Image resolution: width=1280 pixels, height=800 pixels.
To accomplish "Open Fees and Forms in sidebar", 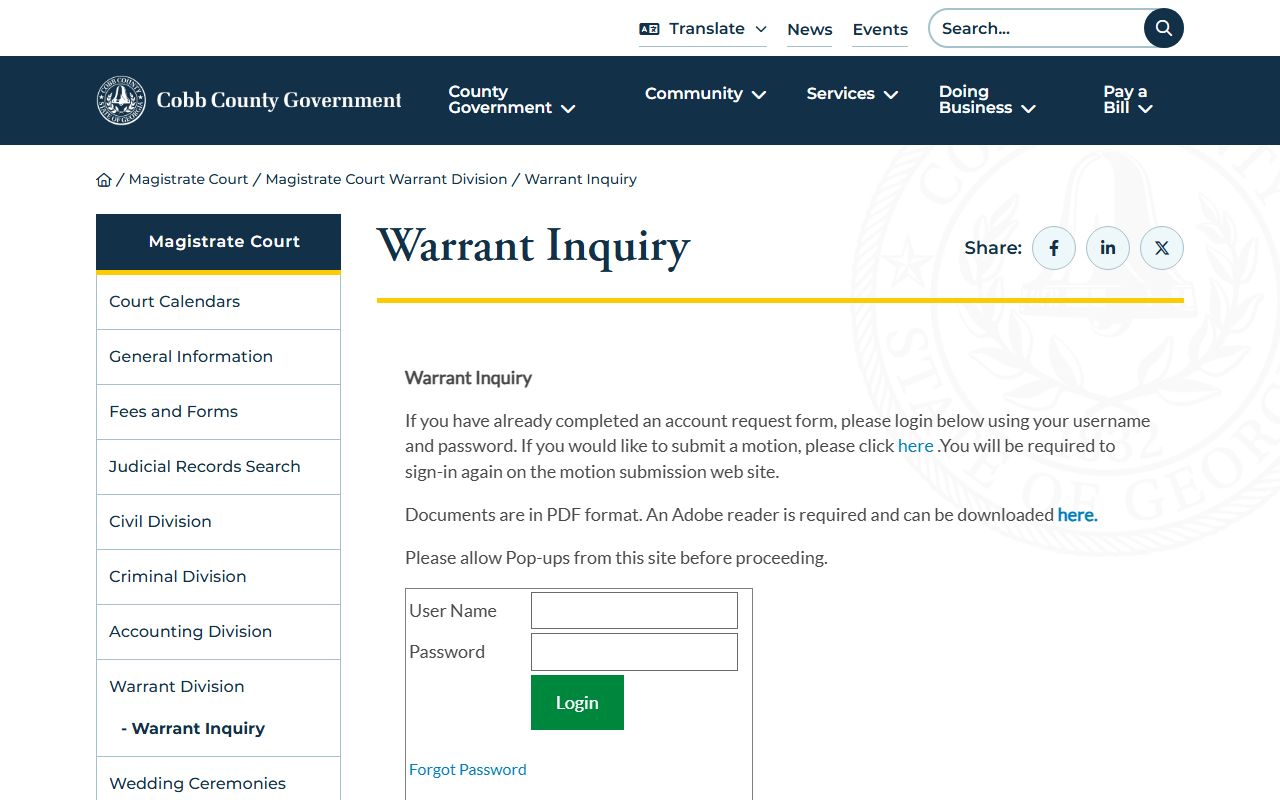I will click(218, 412).
